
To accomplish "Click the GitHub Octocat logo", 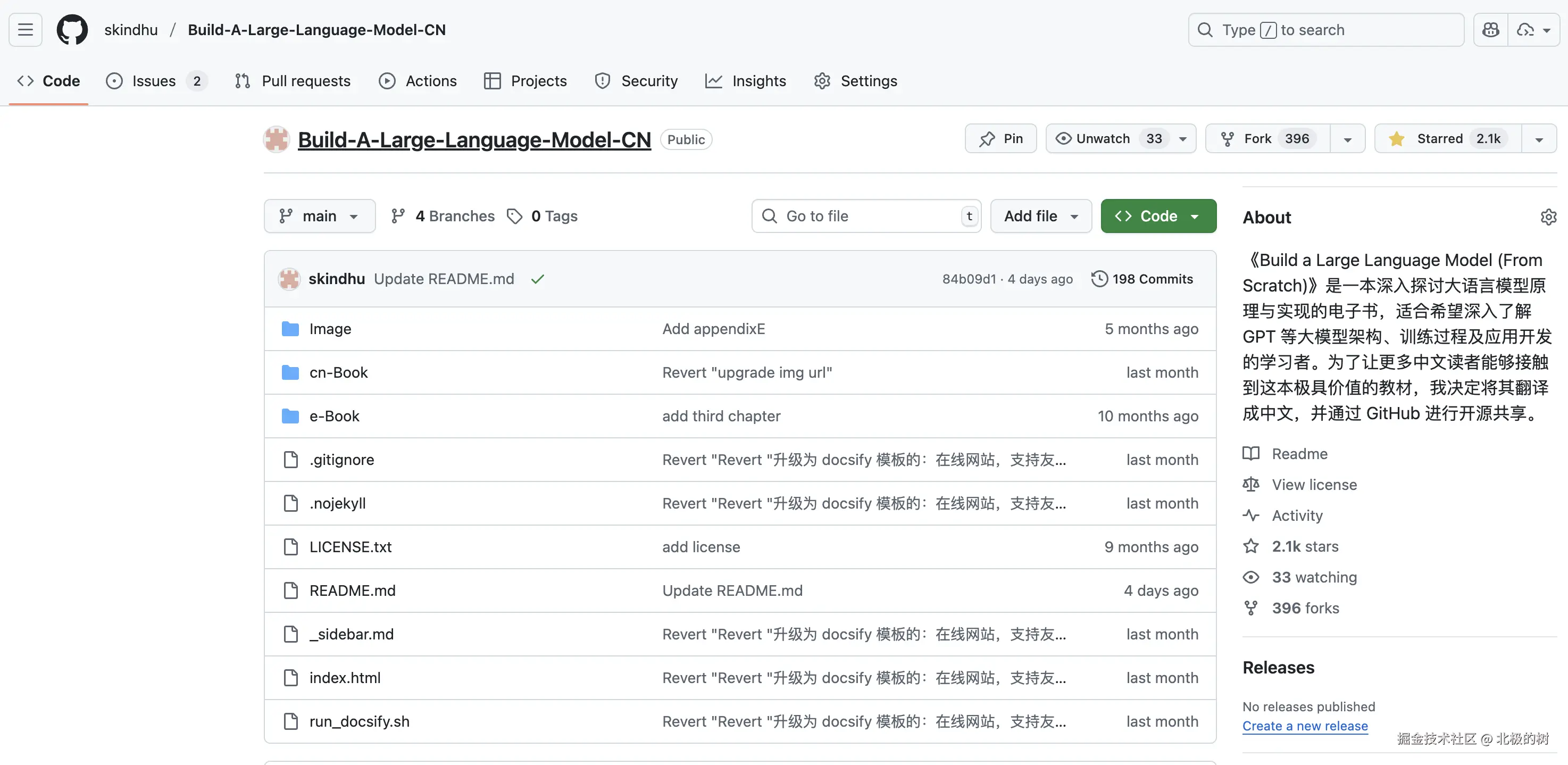I will [72, 30].
